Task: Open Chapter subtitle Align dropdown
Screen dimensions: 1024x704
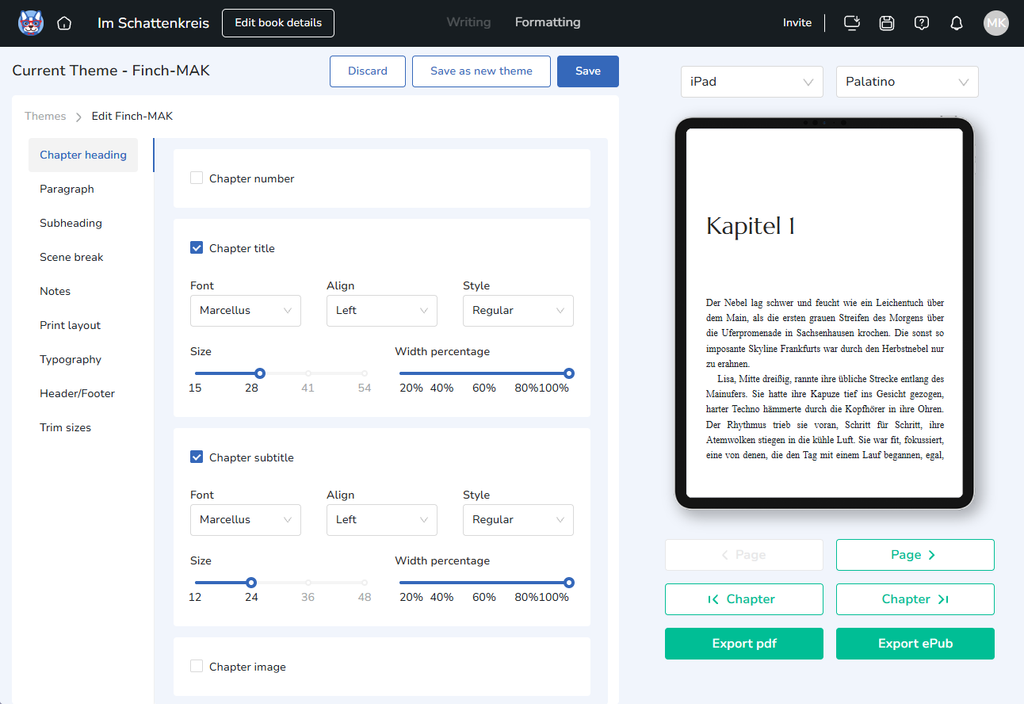Action: tap(382, 520)
